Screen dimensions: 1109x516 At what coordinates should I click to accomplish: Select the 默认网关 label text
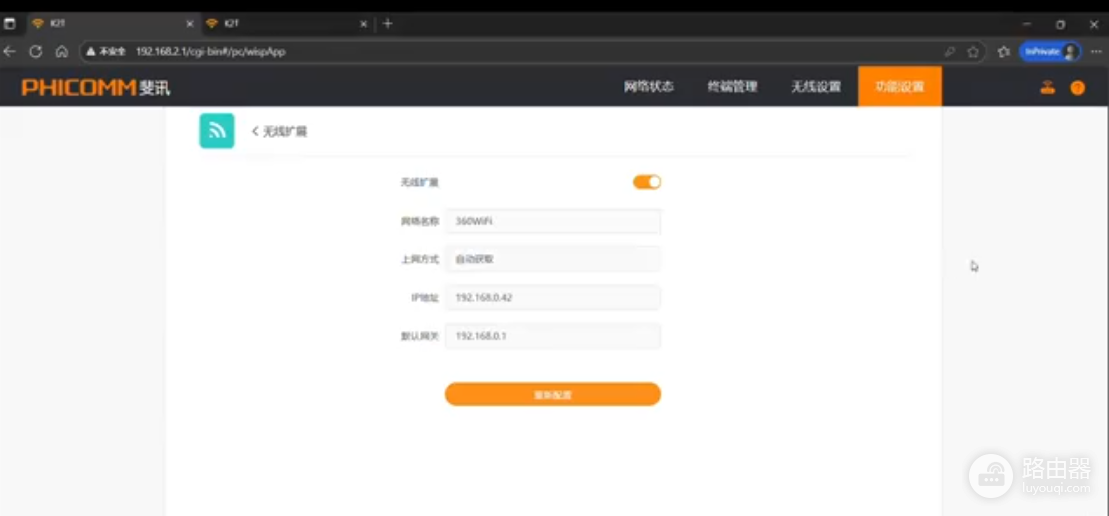419,336
